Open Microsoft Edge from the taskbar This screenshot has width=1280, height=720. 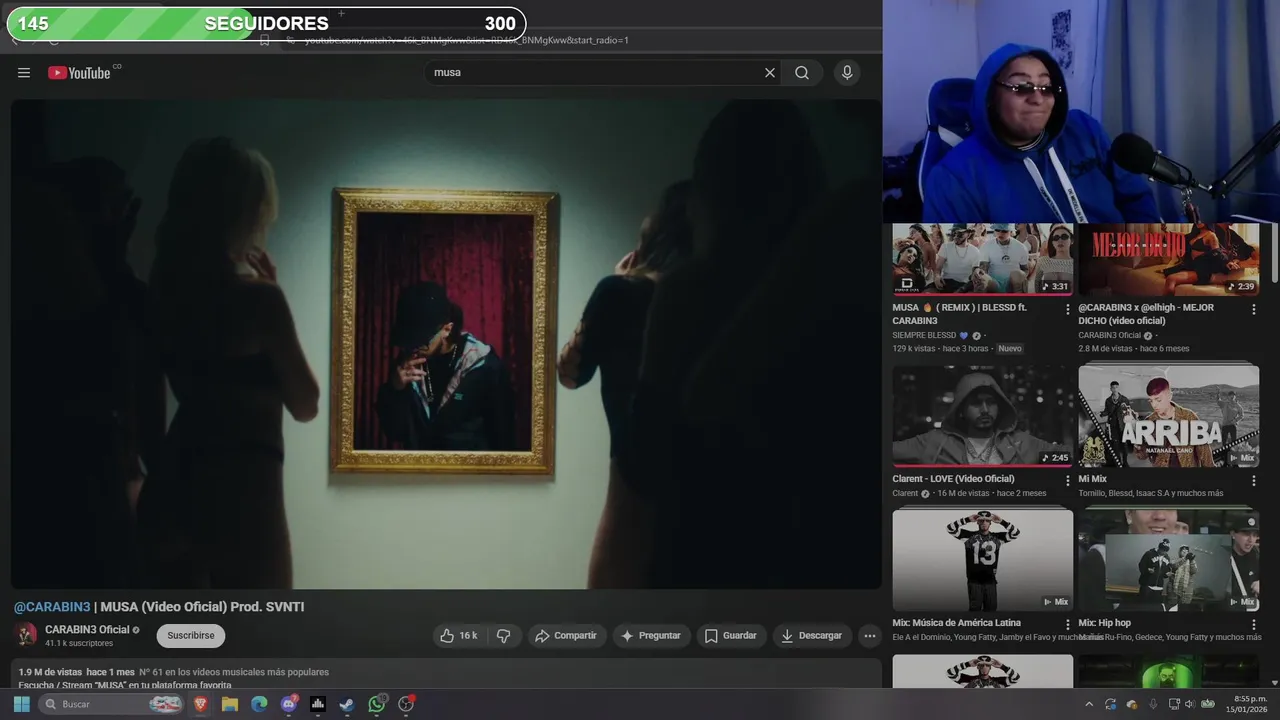tap(259, 704)
